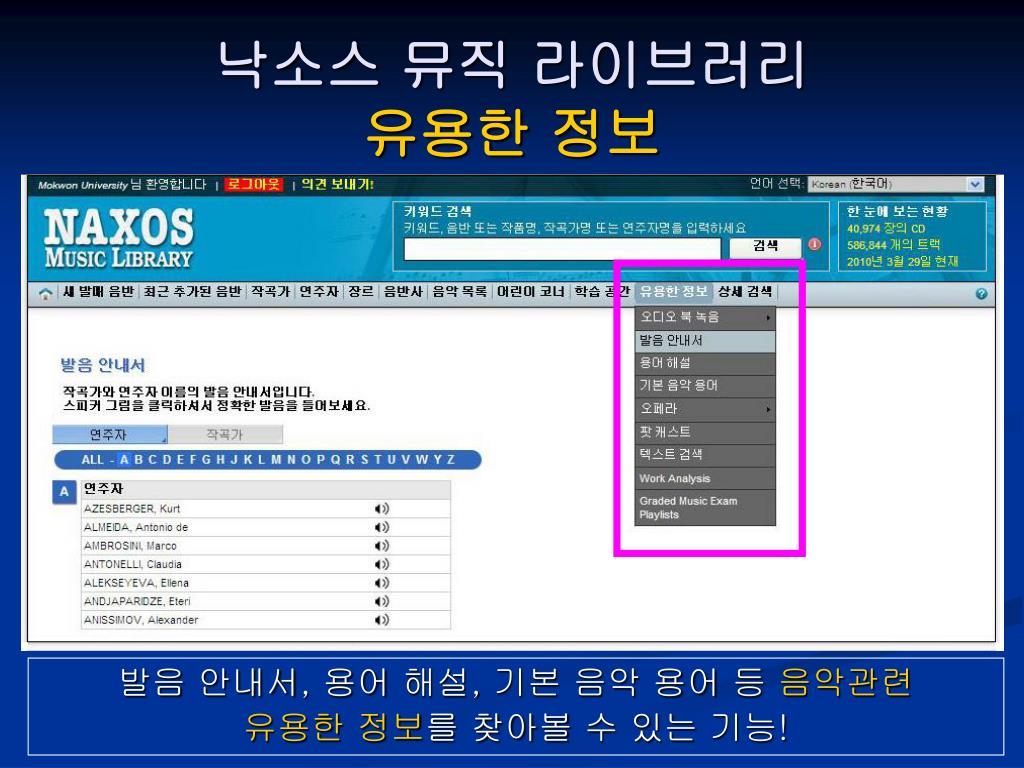Viewport: 1024px width, 768px height.
Task: Click the red 로그아웃 logout button
Action: (x=253, y=185)
